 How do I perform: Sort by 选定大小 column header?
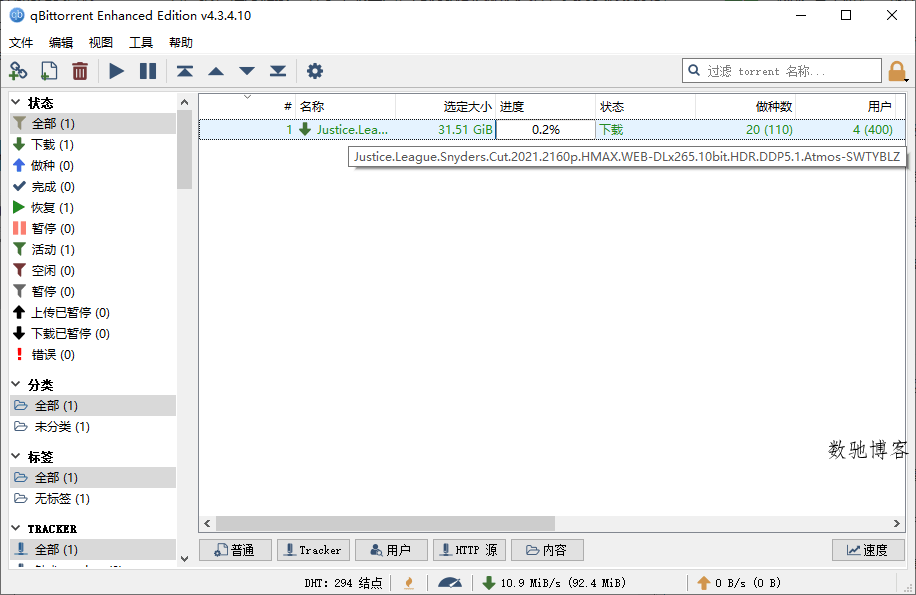pyautogui.click(x=446, y=106)
